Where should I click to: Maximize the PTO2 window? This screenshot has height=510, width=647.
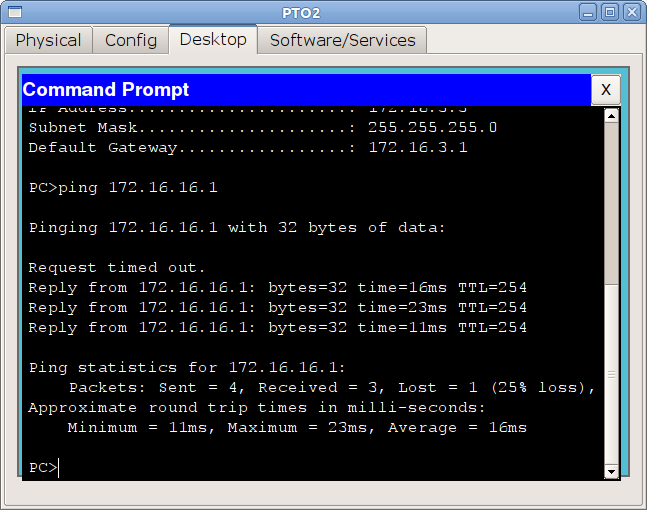pyautogui.click(x=610, y=12)
